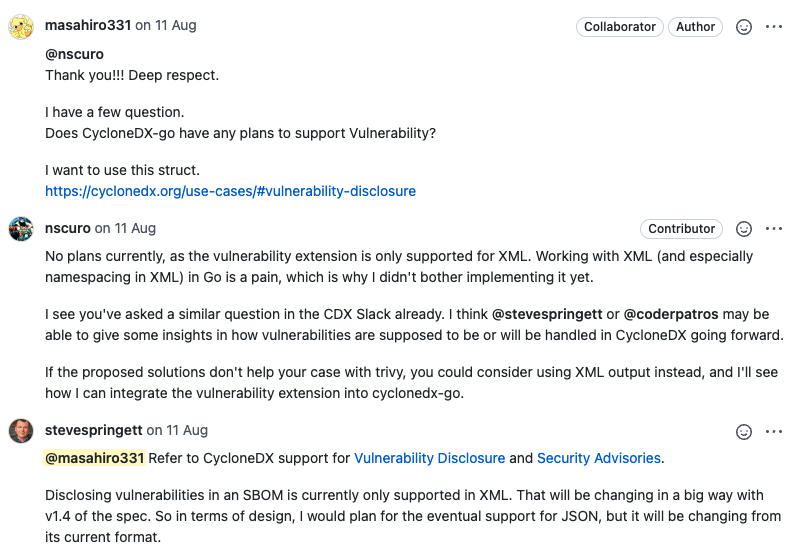Click the masahiro331 username heading

88,25
